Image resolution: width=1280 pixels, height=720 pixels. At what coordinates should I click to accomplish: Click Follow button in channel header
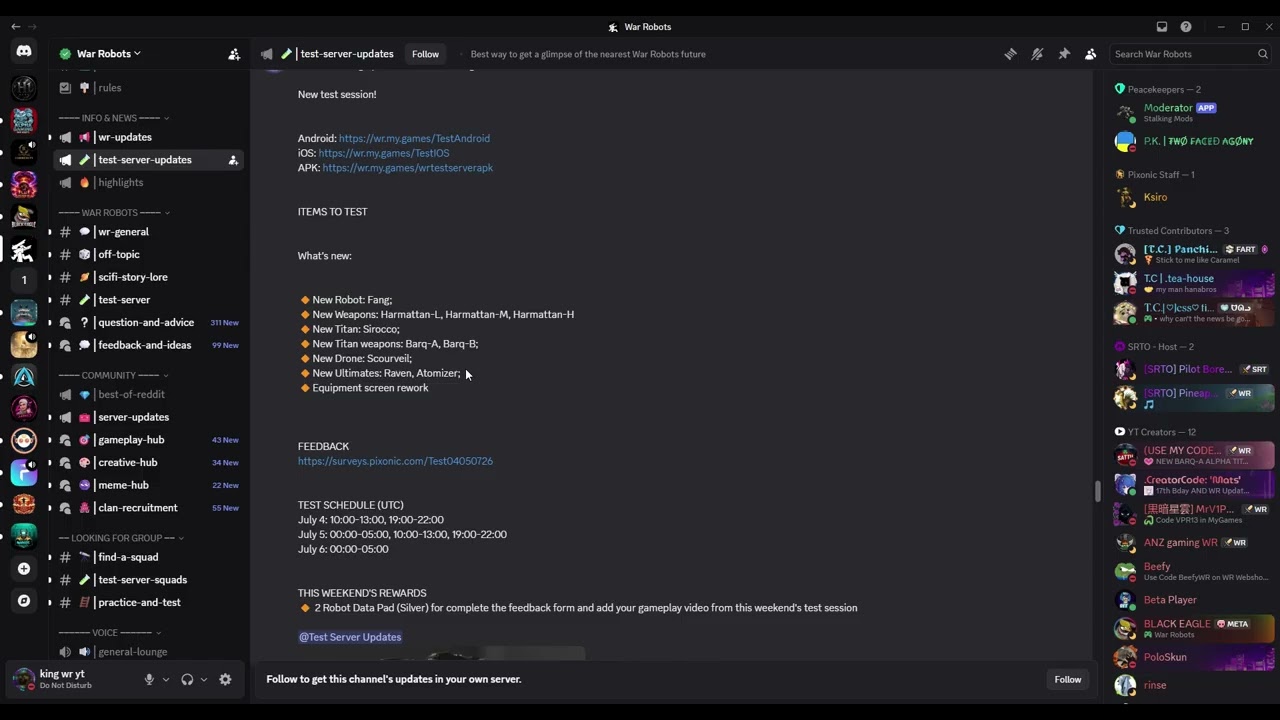425,54
